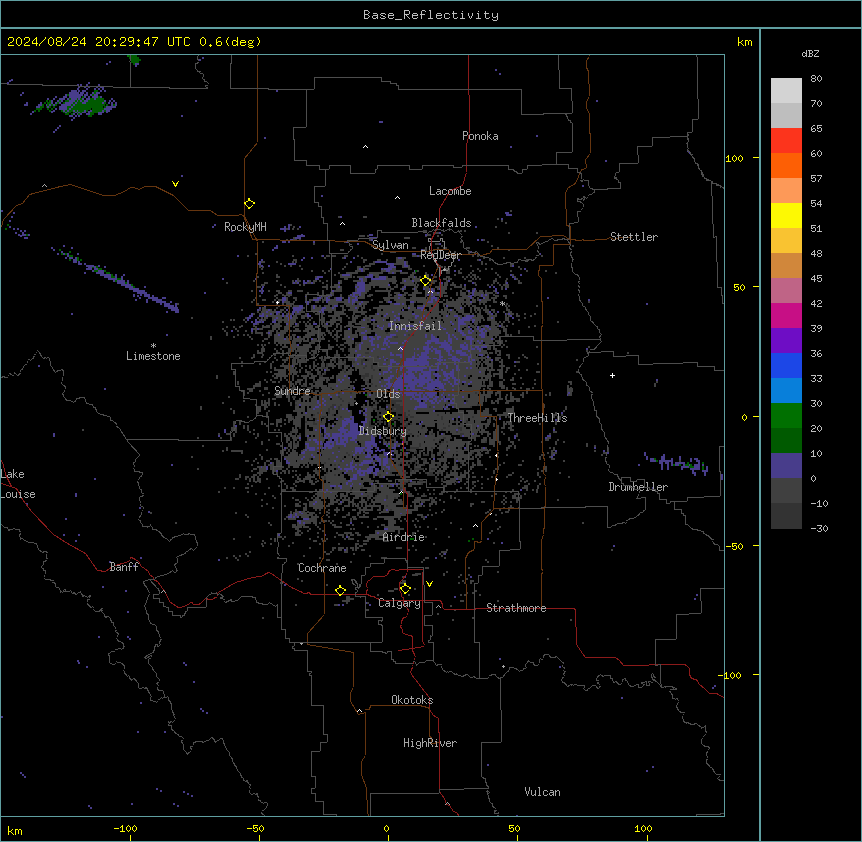The image size is (862, 842).
Task: Click the yellow diamond marker above Calgary label
Action: (x=405, y=589)
